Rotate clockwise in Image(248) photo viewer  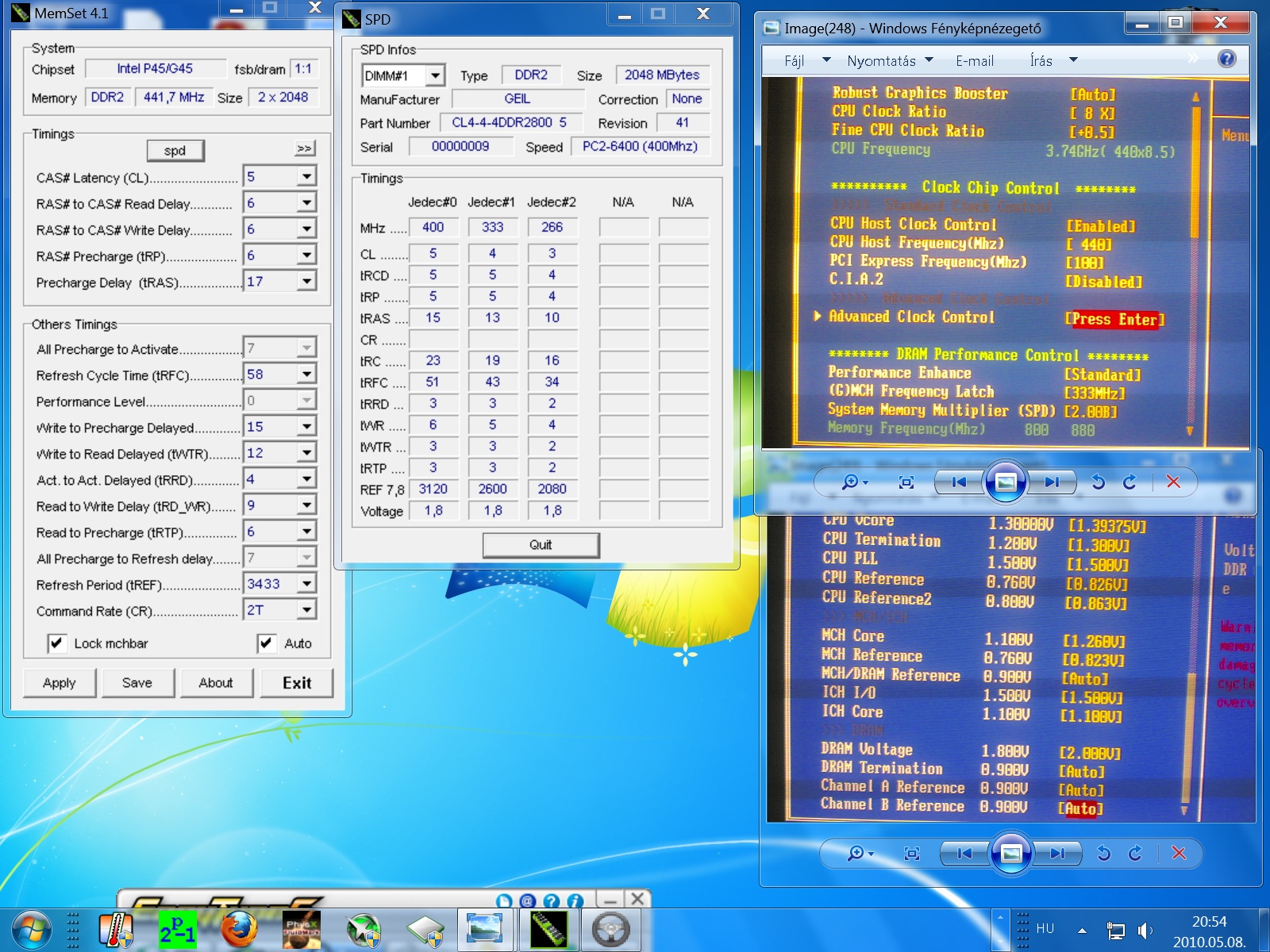click(1130, 482)
